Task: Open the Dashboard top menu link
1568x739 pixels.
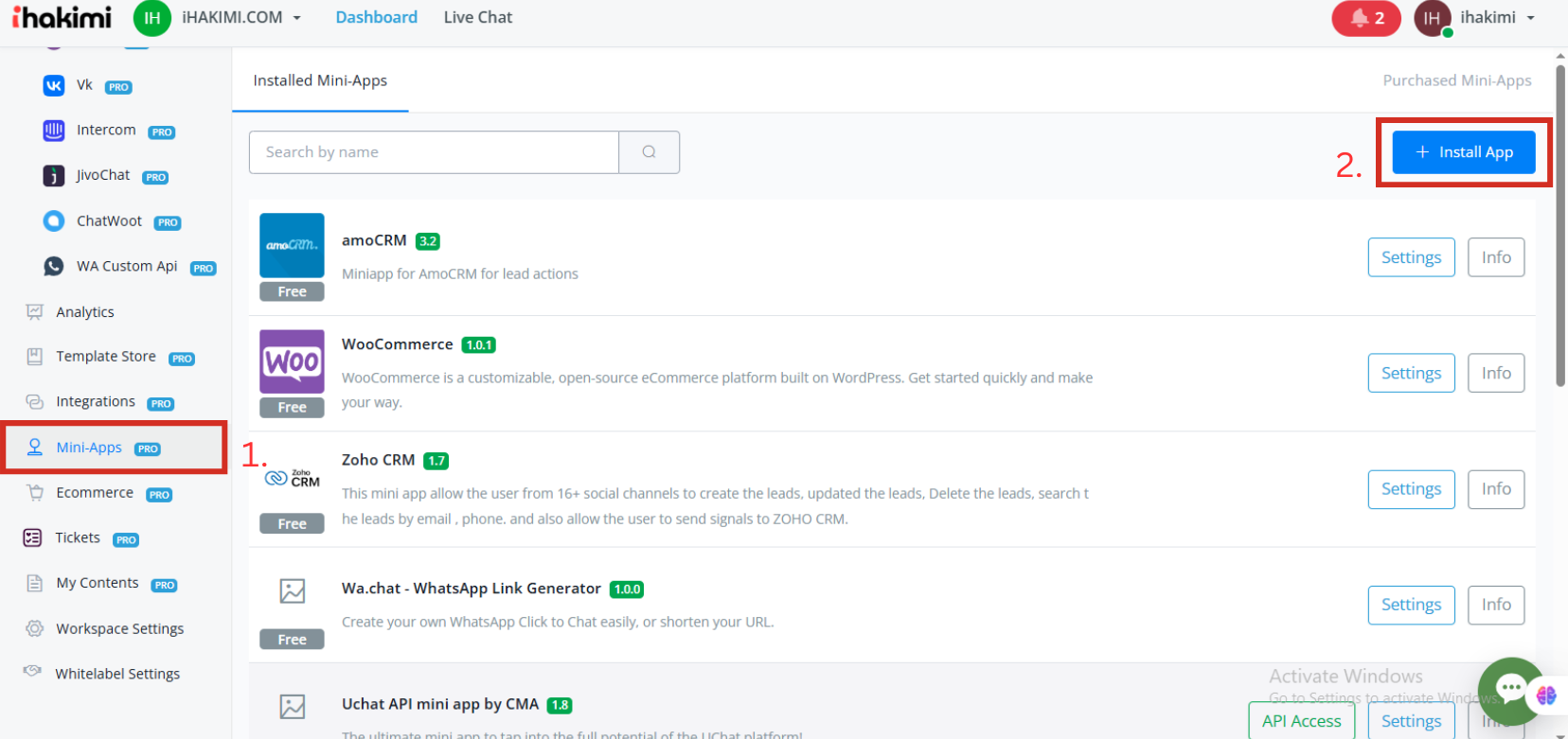Action: pyautogui.click(x=376, y=18)
